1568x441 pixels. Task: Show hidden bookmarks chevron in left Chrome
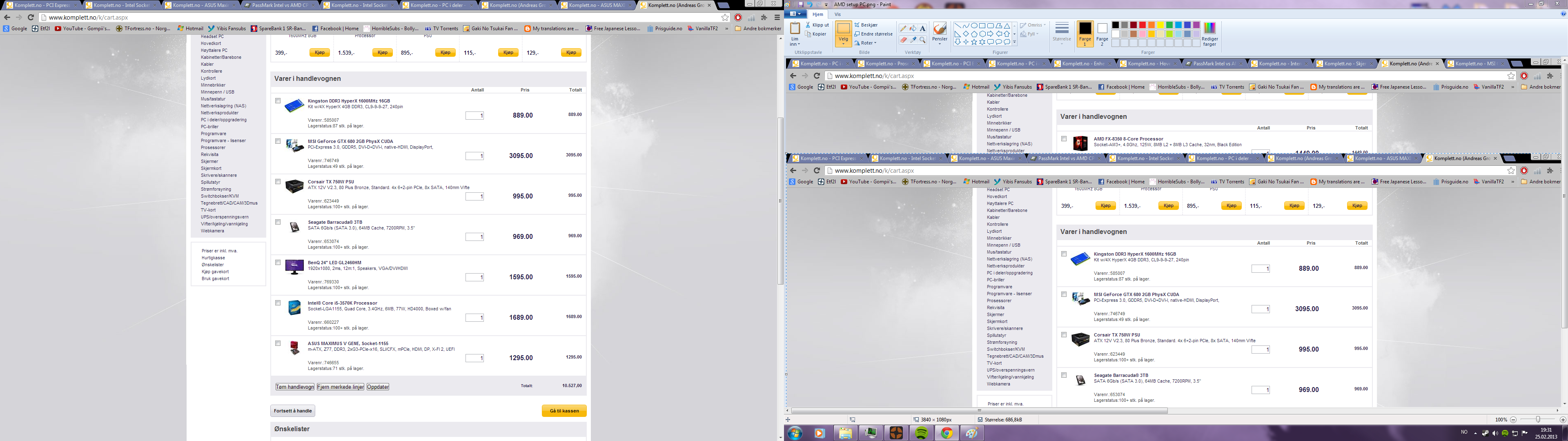[726, 29]
